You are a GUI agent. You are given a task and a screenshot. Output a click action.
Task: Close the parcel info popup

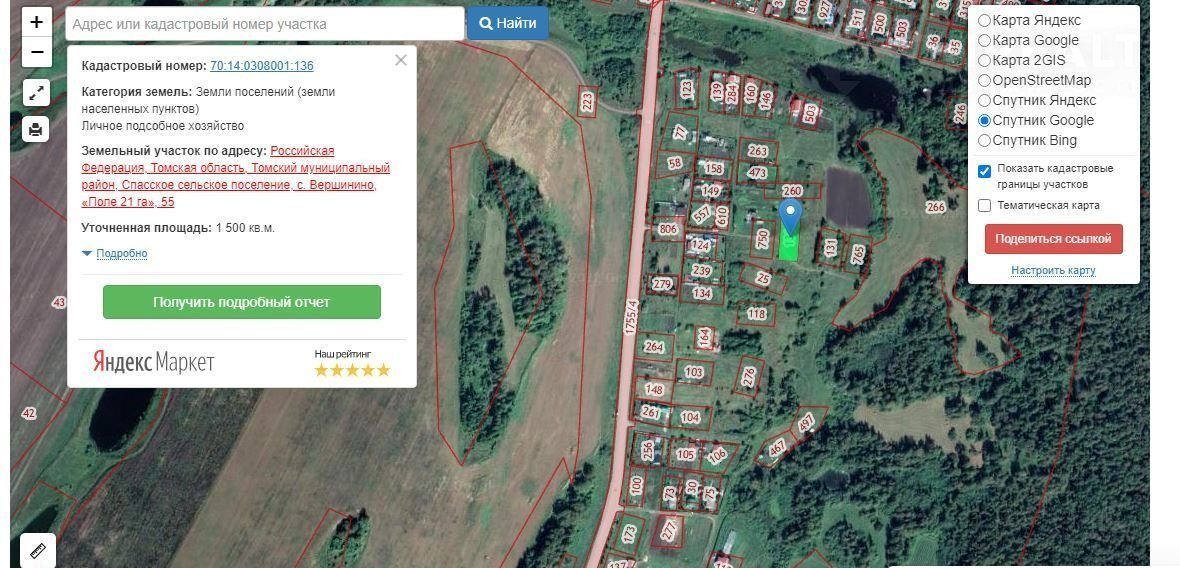(x=401, y=60)
